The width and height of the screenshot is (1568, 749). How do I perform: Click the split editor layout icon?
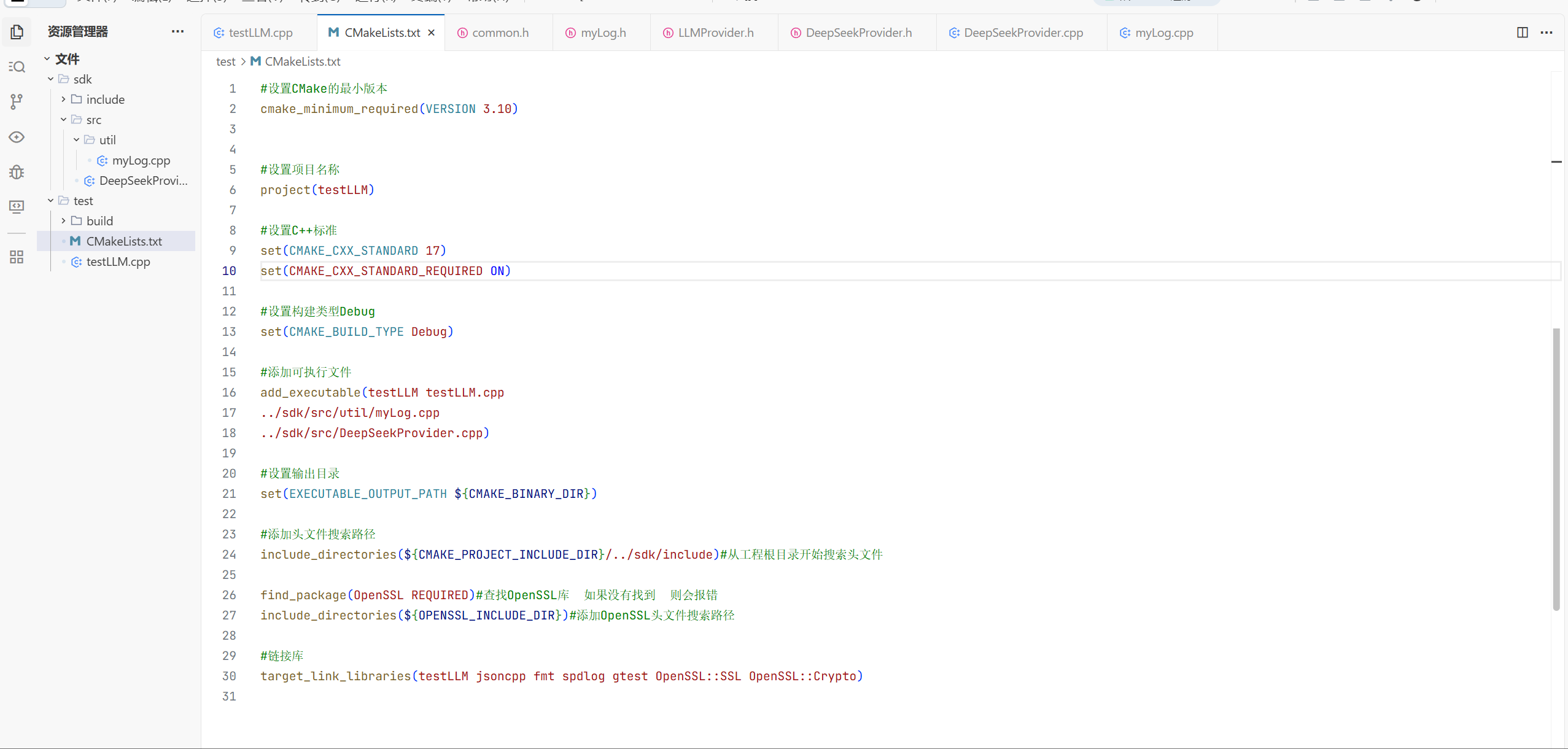(x=1522, y=33)
